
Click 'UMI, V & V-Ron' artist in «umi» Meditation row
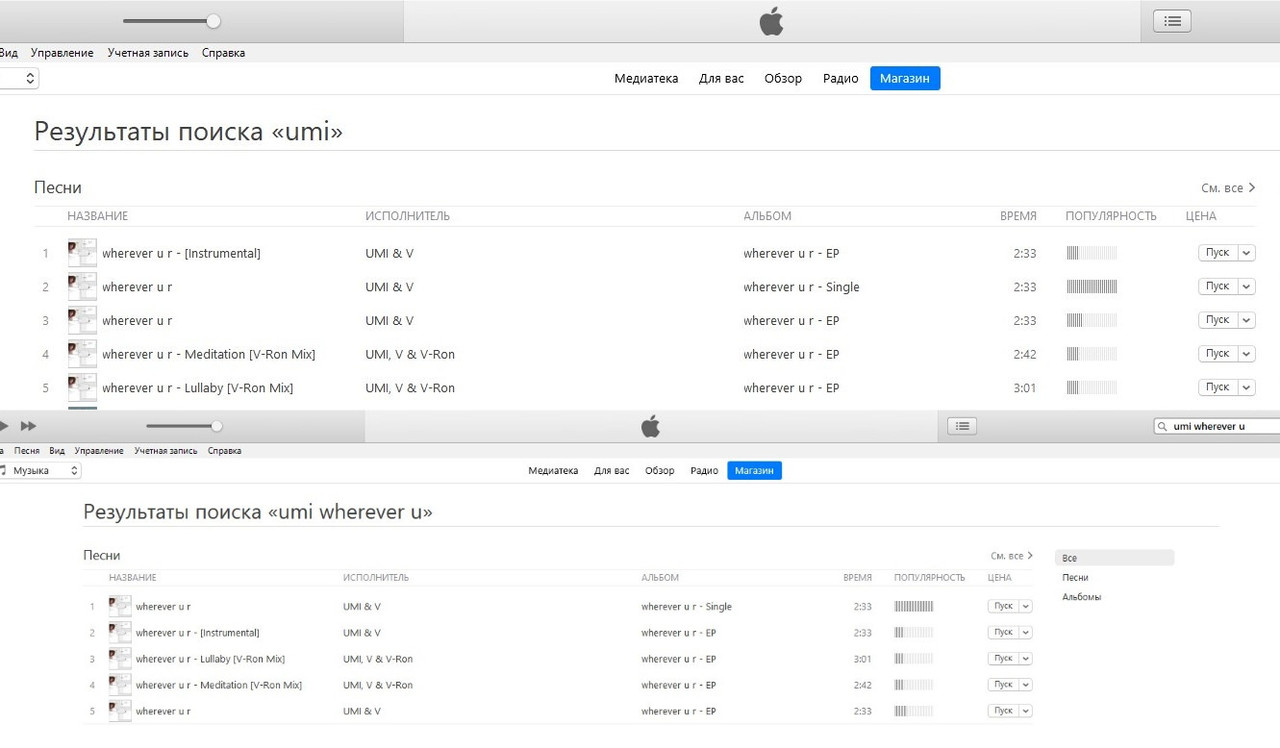tap(410, 354)
